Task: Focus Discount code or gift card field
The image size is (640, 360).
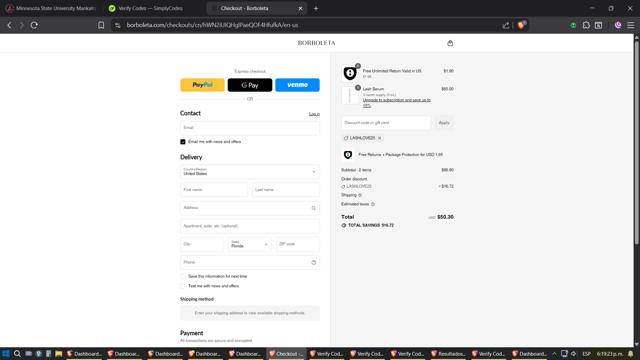Action: (386, 123)
